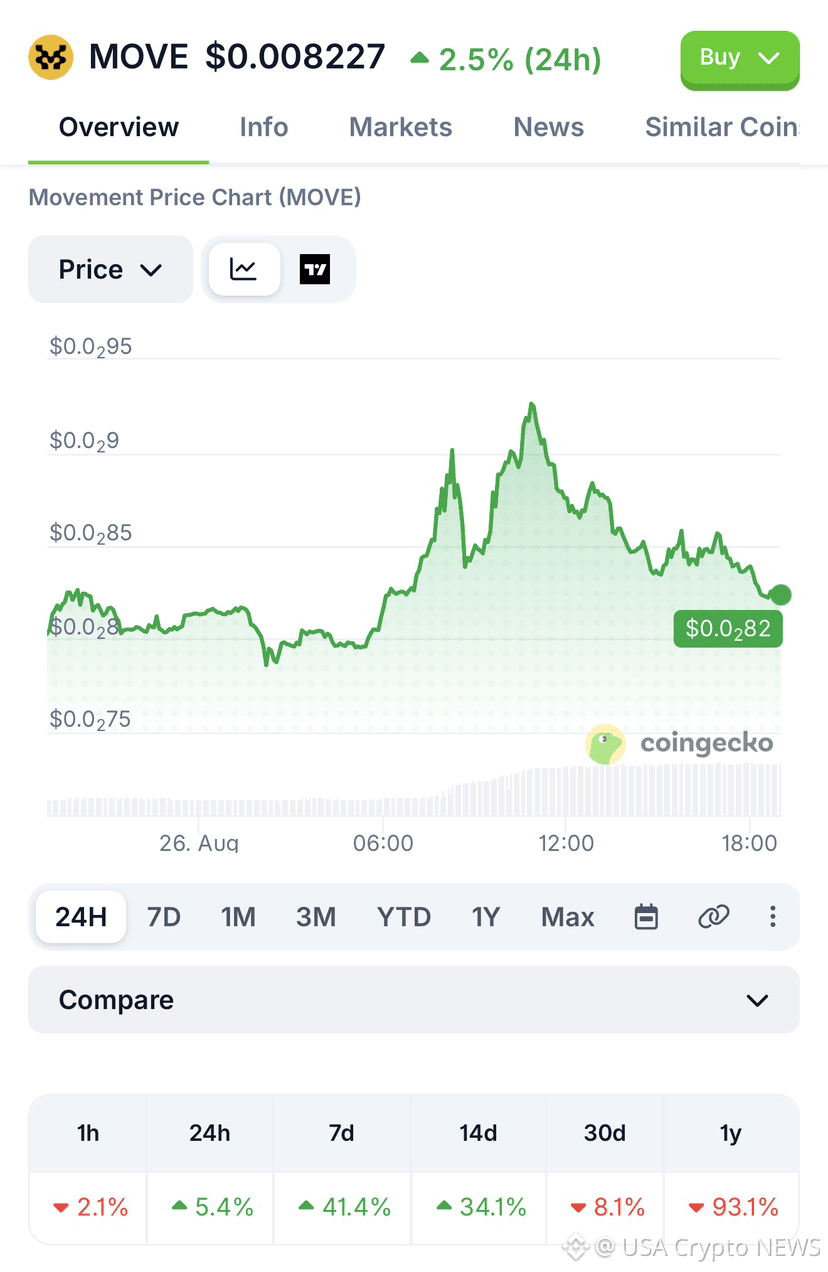The width and height of the screenshot is (828, 1272).
Task: Select the 1M time range
Action: point(238,917)
